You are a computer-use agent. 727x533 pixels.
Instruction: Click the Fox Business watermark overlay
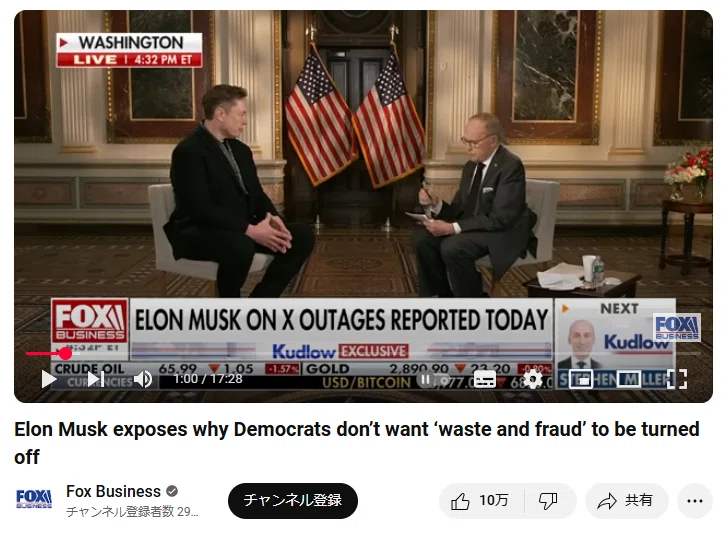pos(676,327)
